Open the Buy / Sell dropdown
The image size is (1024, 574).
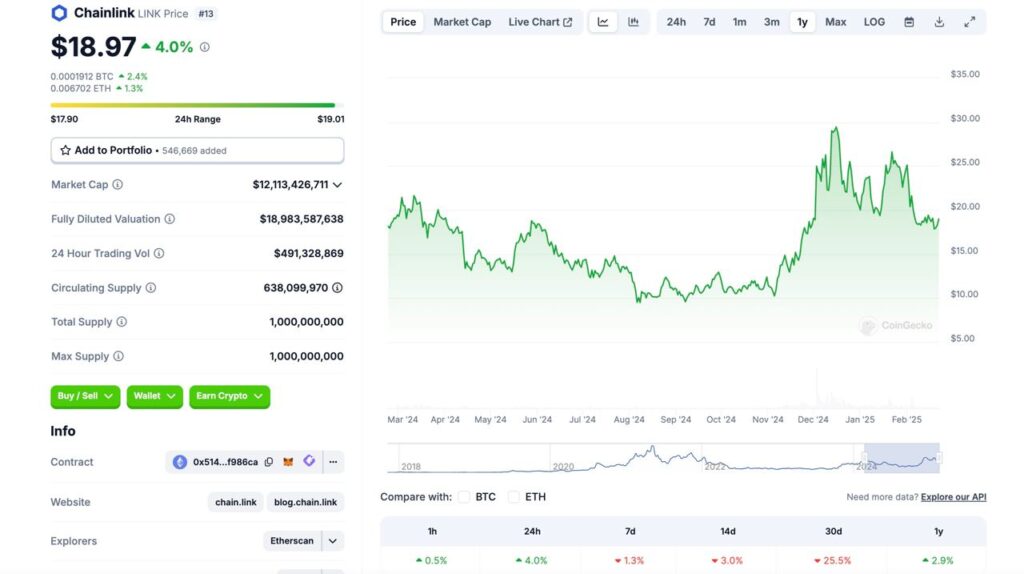[x=86, y=396]
